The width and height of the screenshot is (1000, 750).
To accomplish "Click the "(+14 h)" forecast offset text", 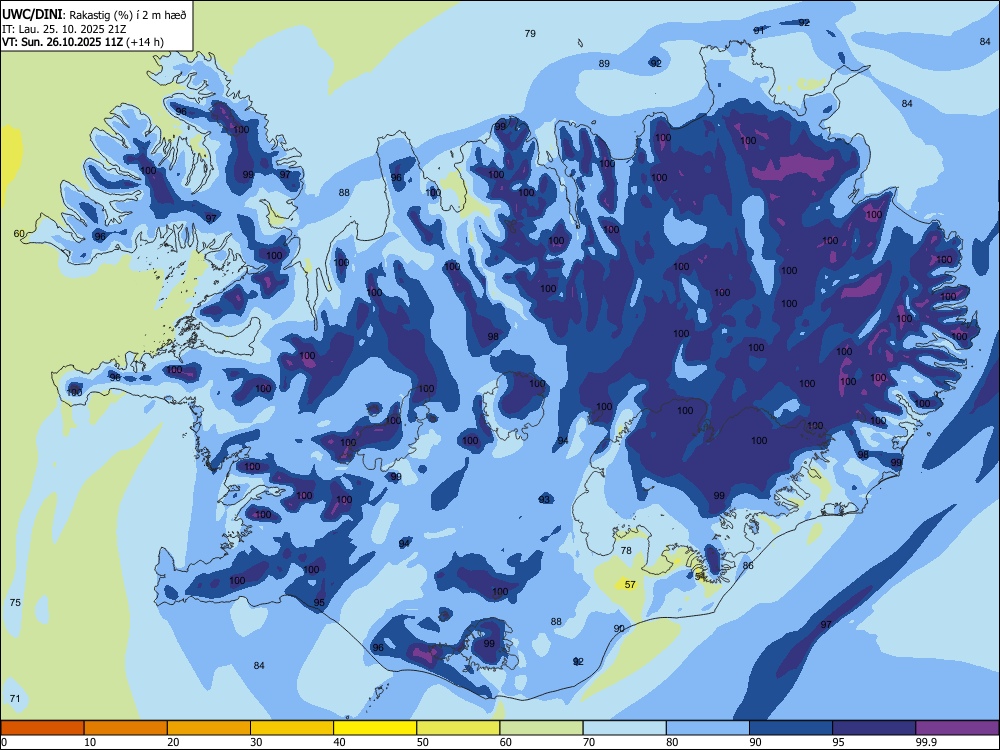I will [145, 42].
